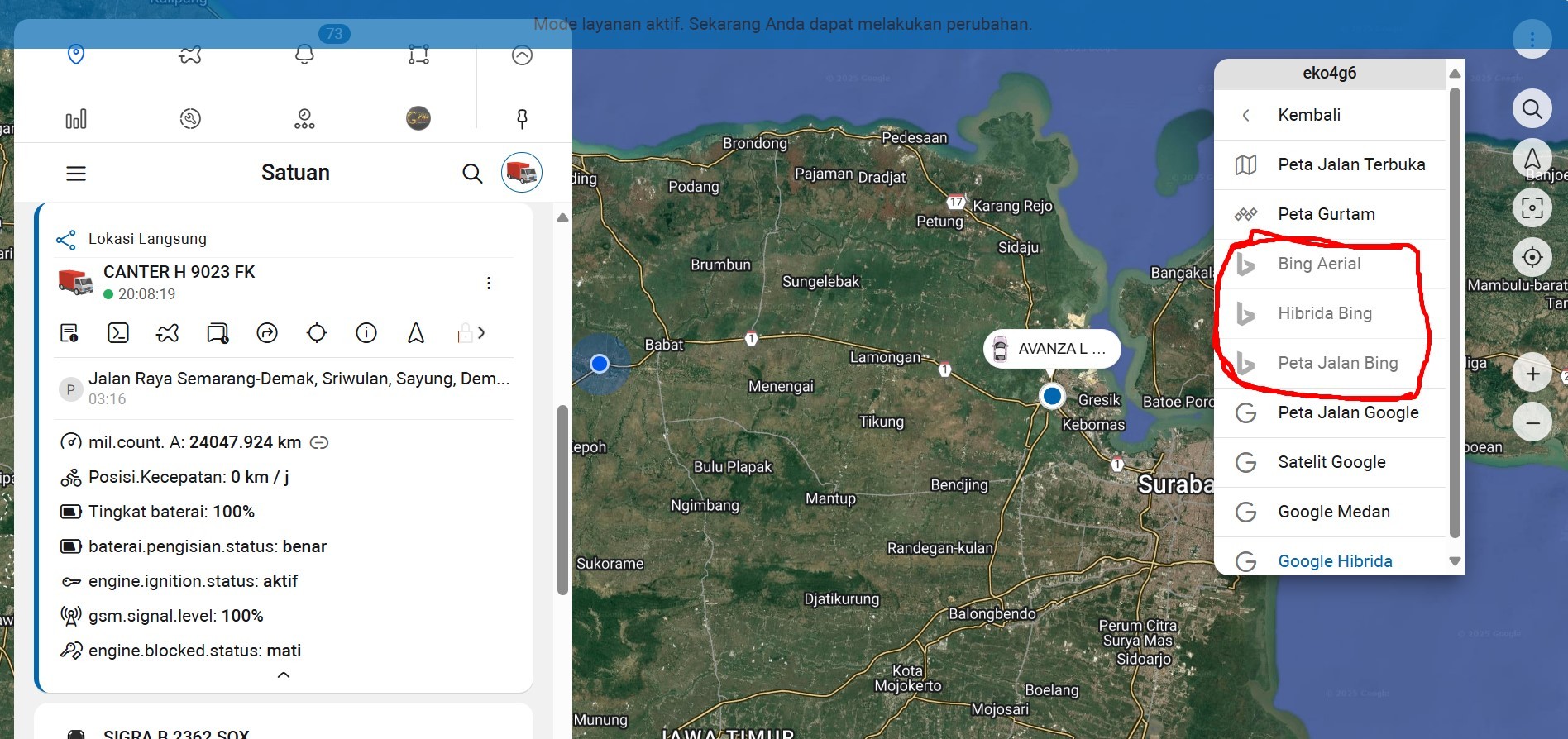This screenshot has height=739, width=1568.
Task: Click Kembali to go back
Action: pyautogui.click(x=1308, y=115)
